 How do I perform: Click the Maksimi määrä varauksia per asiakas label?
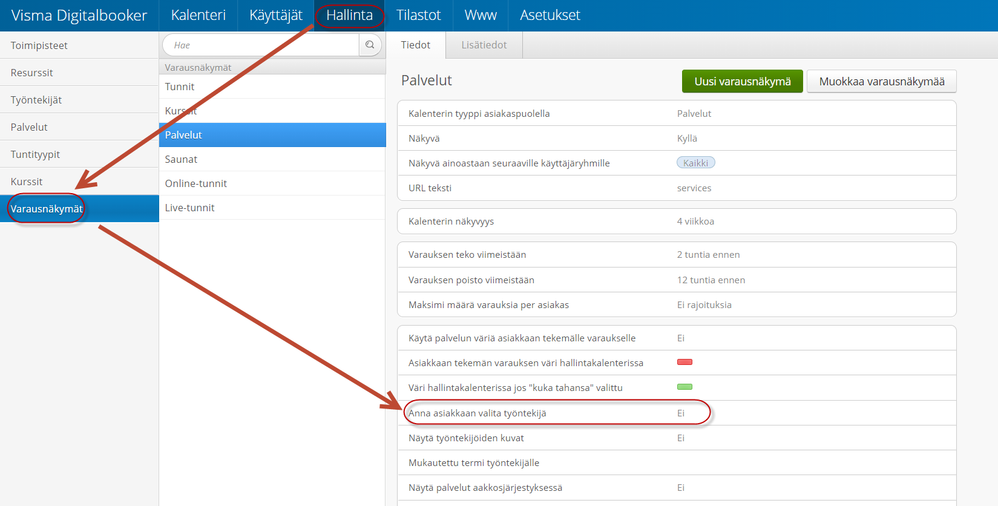point(488,305)
